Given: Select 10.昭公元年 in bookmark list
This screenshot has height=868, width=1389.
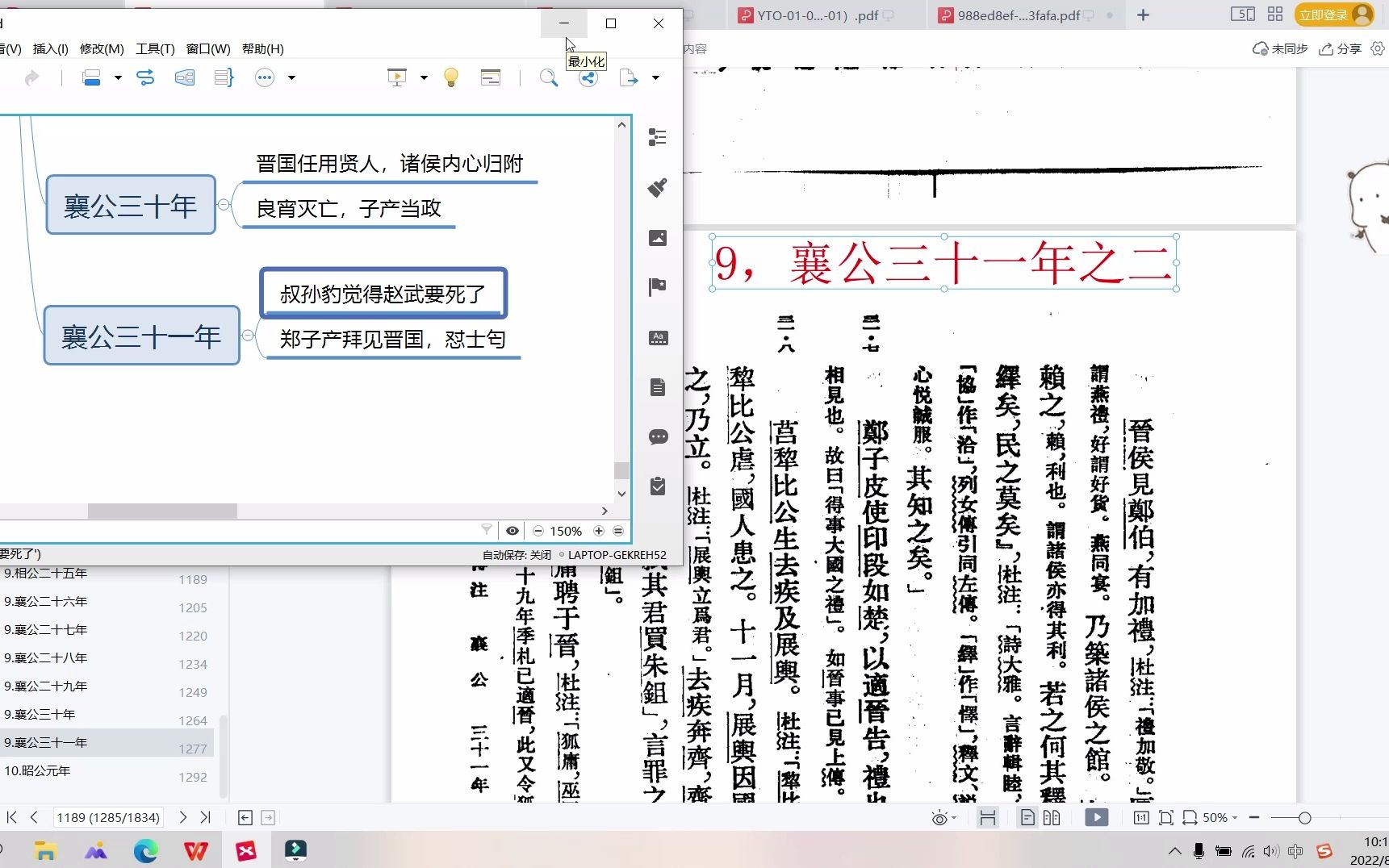Looking at the screenshot, I should (x=105, y=771).
